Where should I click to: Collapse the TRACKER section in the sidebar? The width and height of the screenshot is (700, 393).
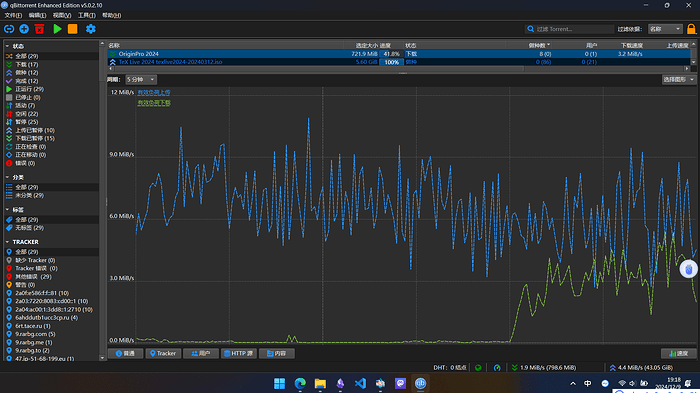click(x=7, y=242)
